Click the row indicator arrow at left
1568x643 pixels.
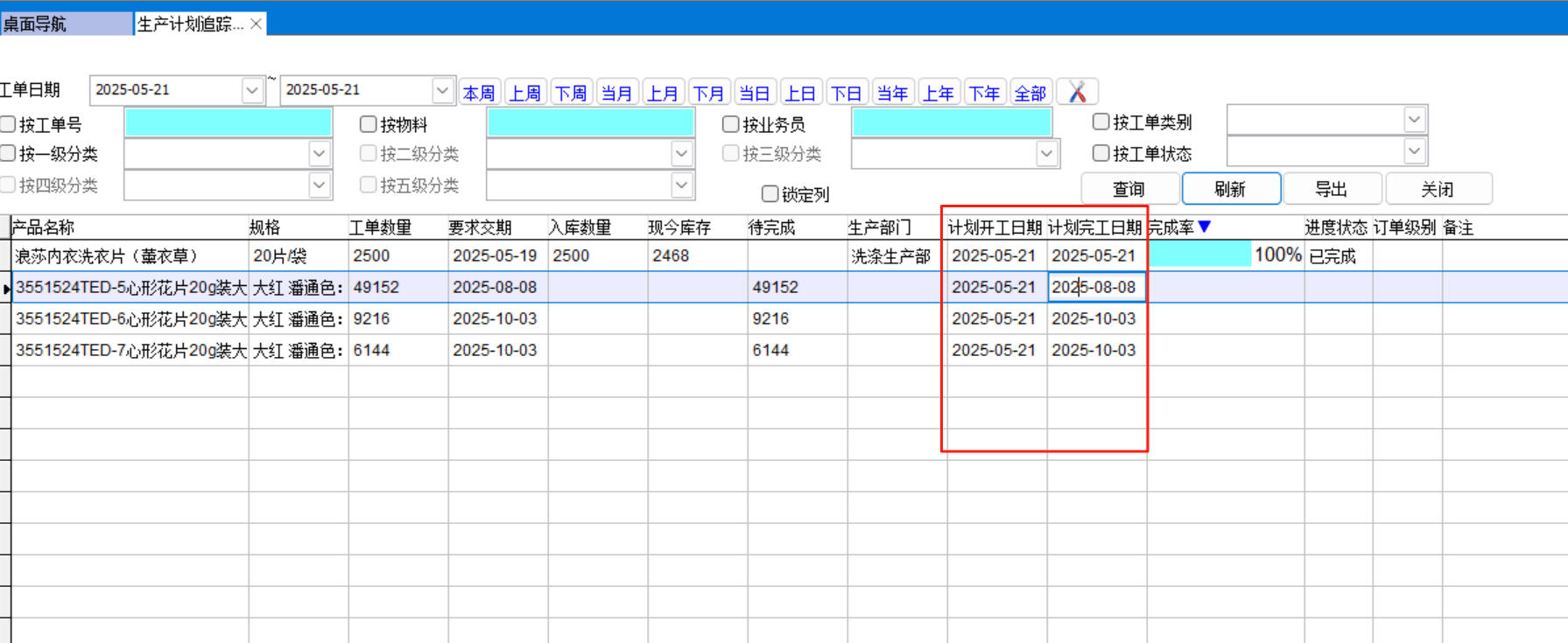(x=6, y=288)
